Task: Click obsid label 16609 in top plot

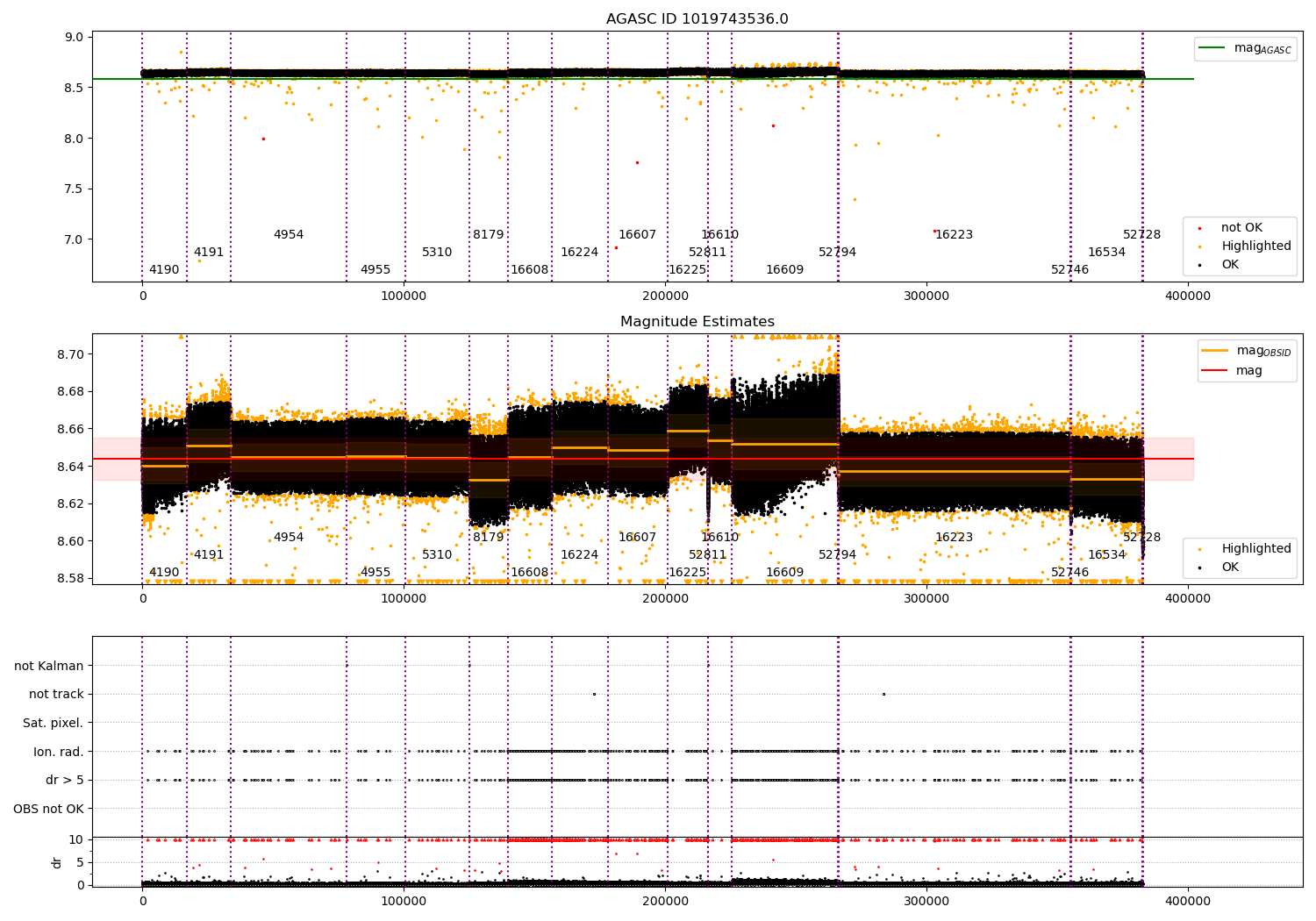Action: click(x=785, y=269)
